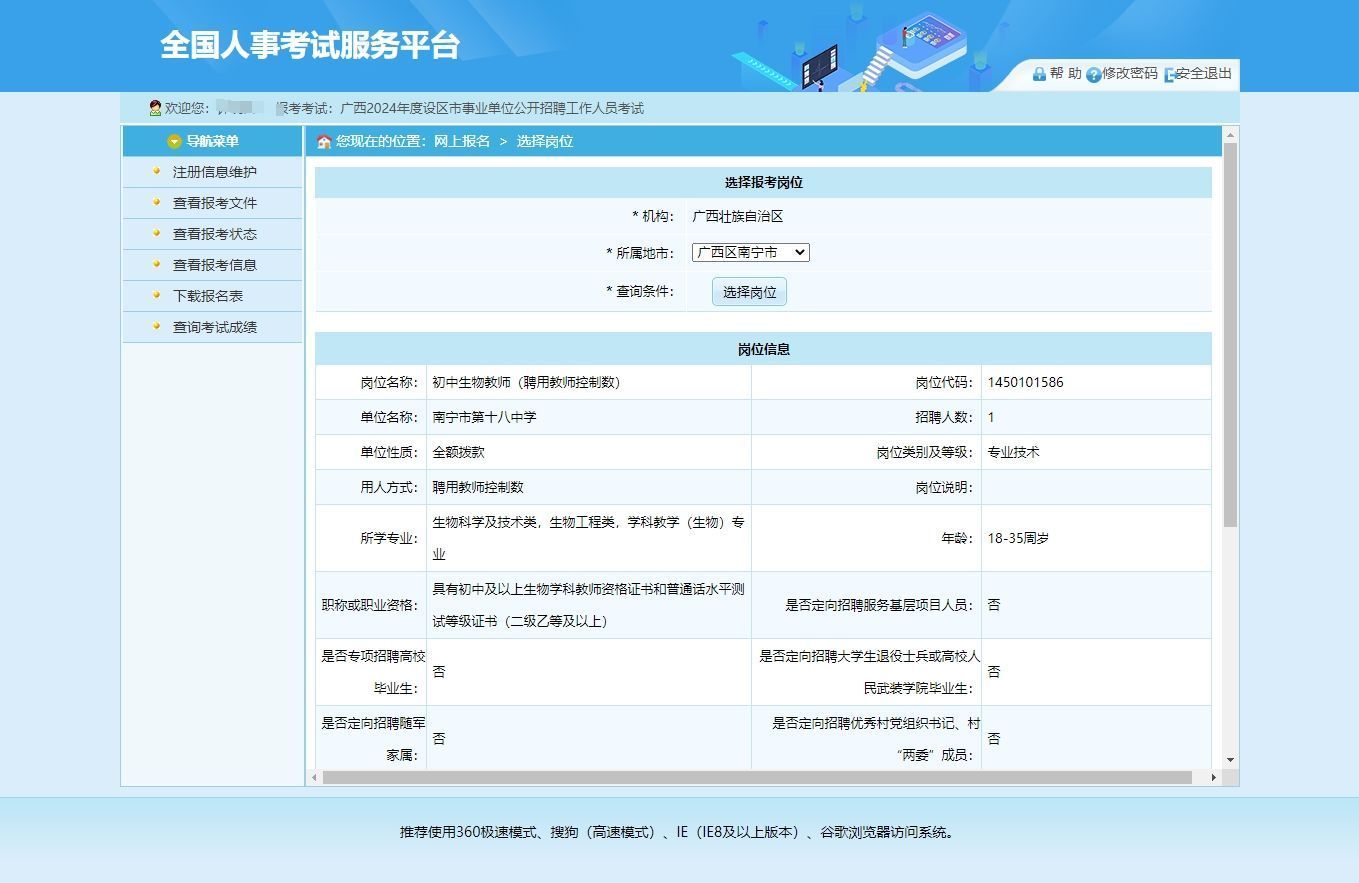Screen dimensions: 1359x883
Task: Click the user avatar icon near 欢迎您
Action: tap(155, 108)
